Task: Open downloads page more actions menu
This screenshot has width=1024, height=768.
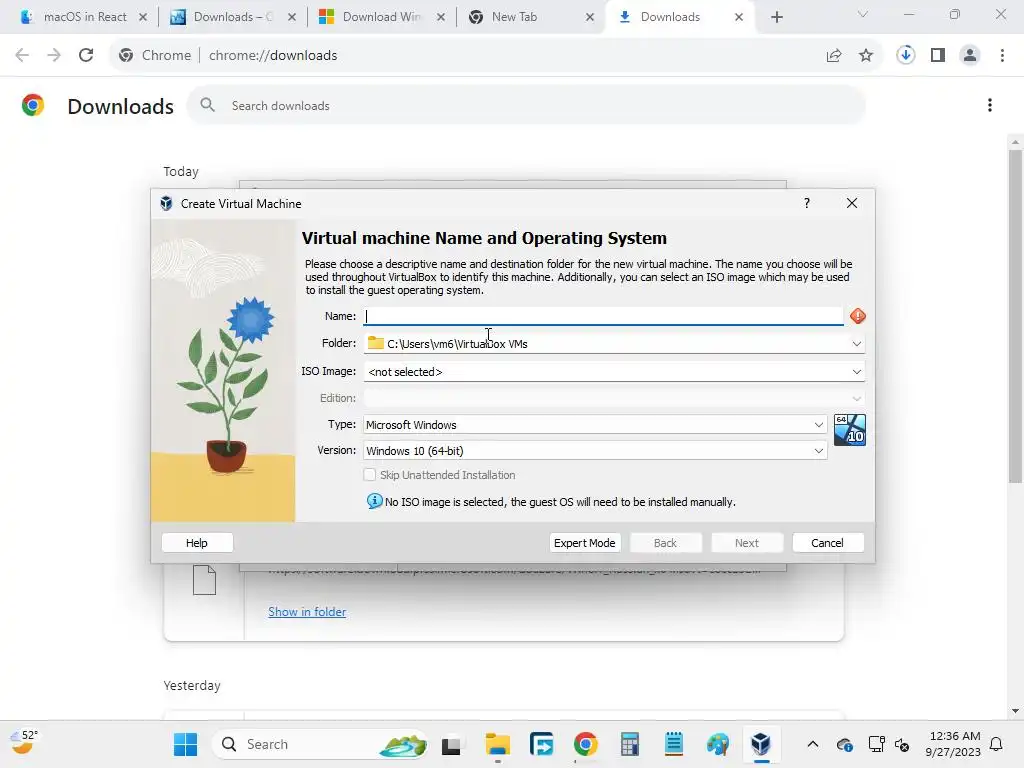Action: 990,105
